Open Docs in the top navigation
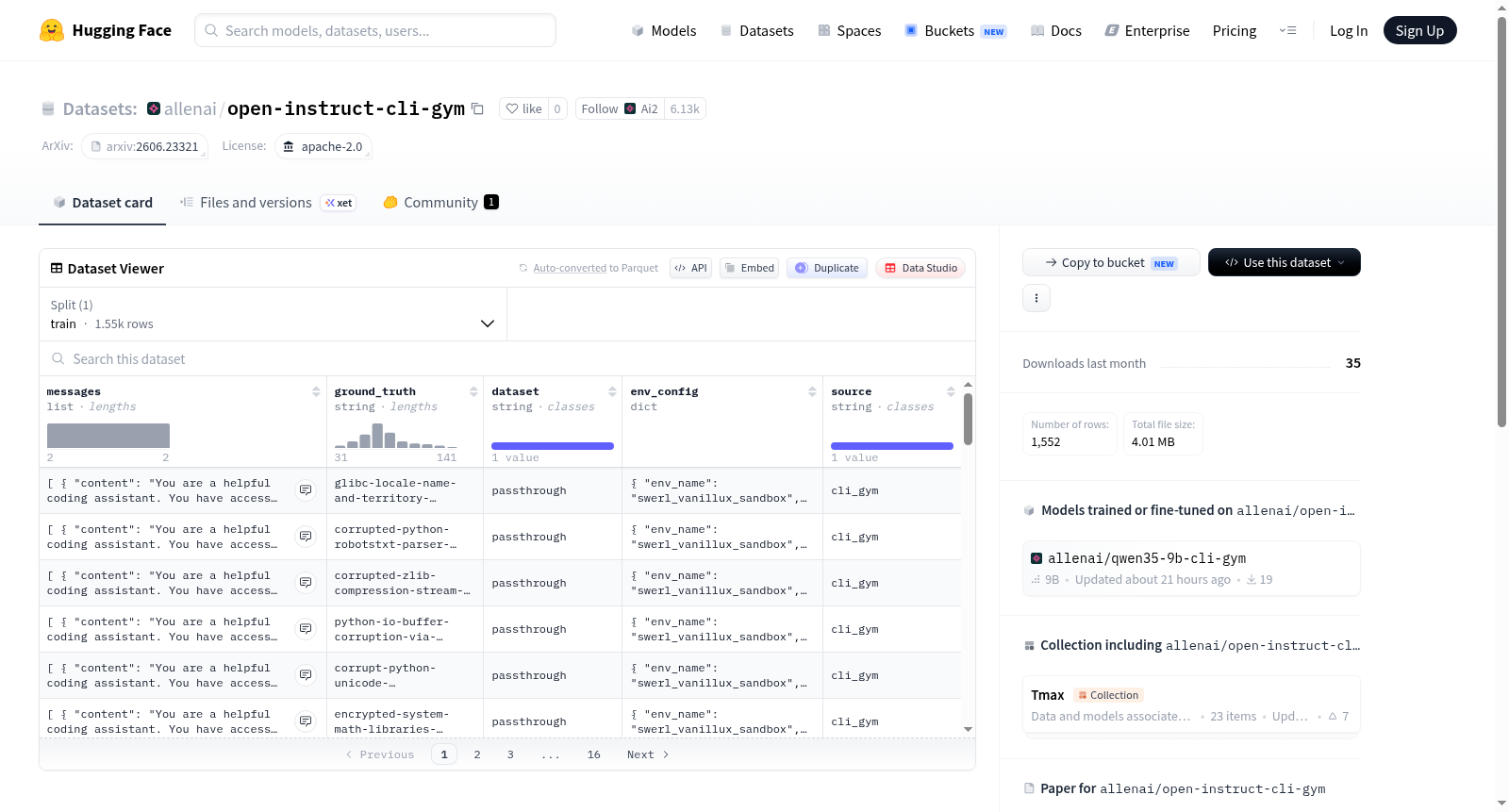The height and width of the screenshot is (812, 1509). click(1056, 31)
